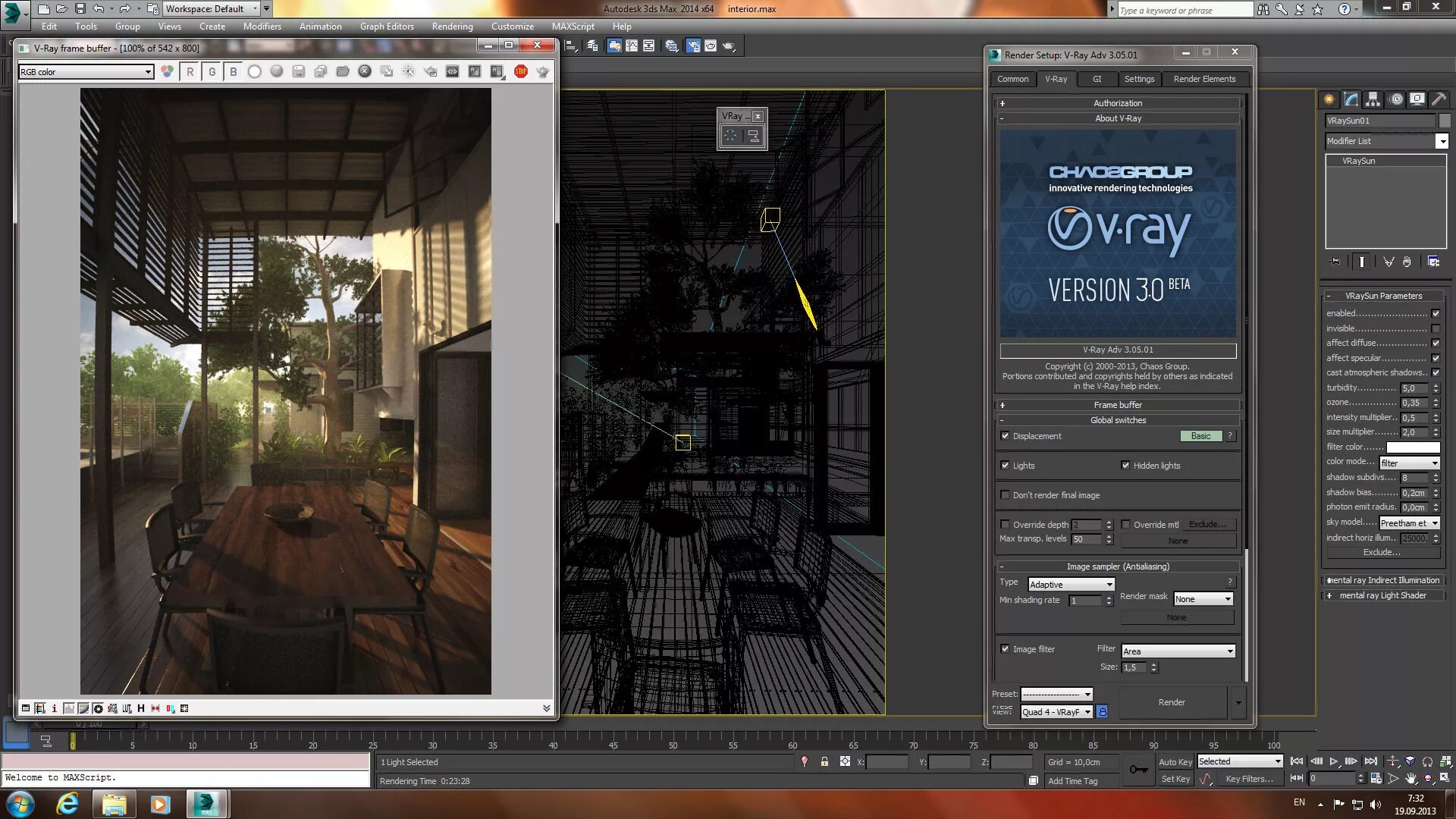Viewport: 1456px width, 819px height.
Task: Open the Motion command panel tab
Action: 1396,99
